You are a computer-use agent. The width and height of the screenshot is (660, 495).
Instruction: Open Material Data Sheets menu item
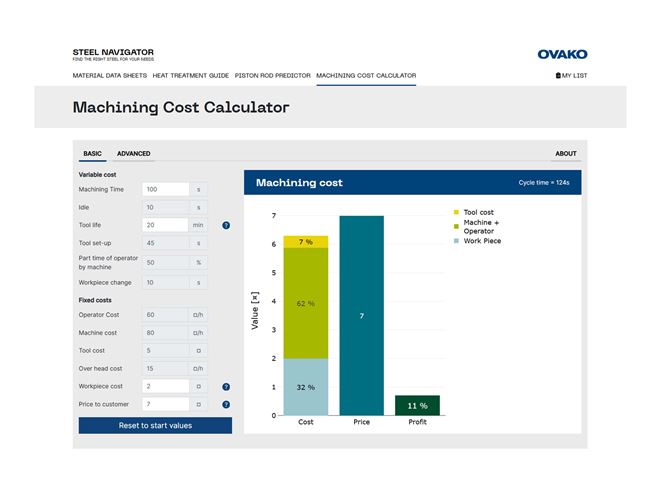pos(110,76)
